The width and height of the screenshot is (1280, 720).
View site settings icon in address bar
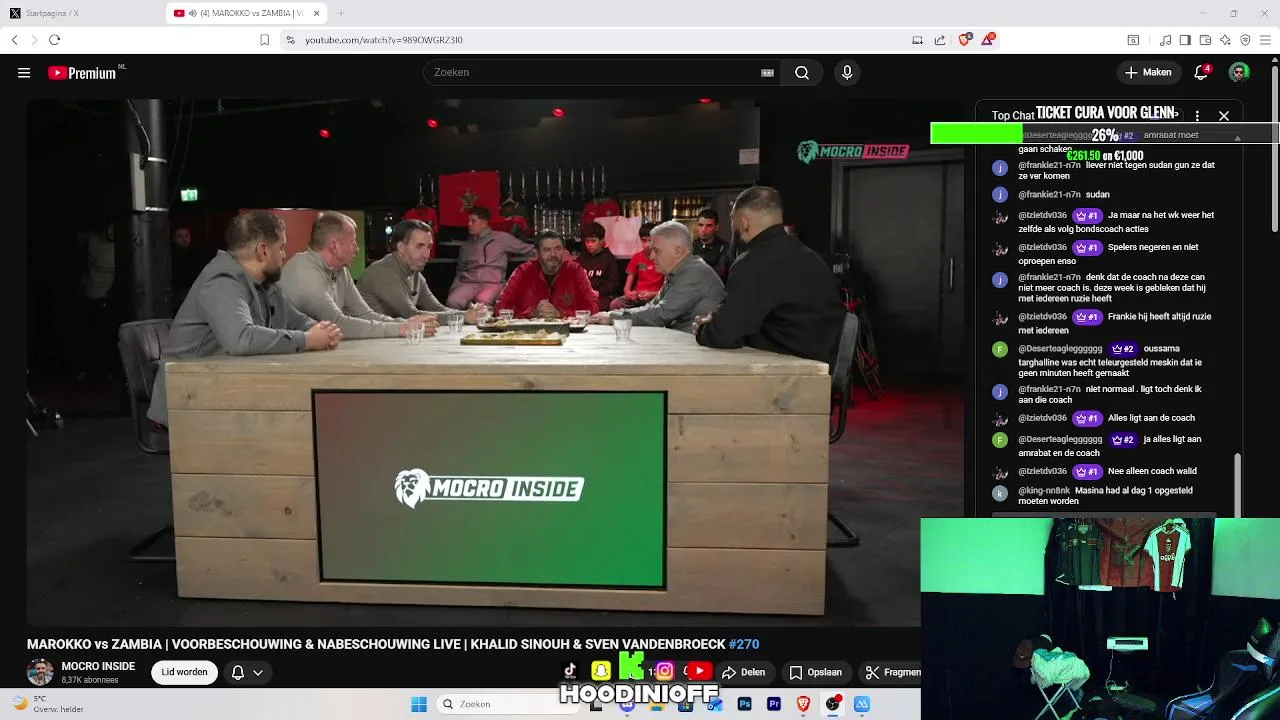[290, 40]
